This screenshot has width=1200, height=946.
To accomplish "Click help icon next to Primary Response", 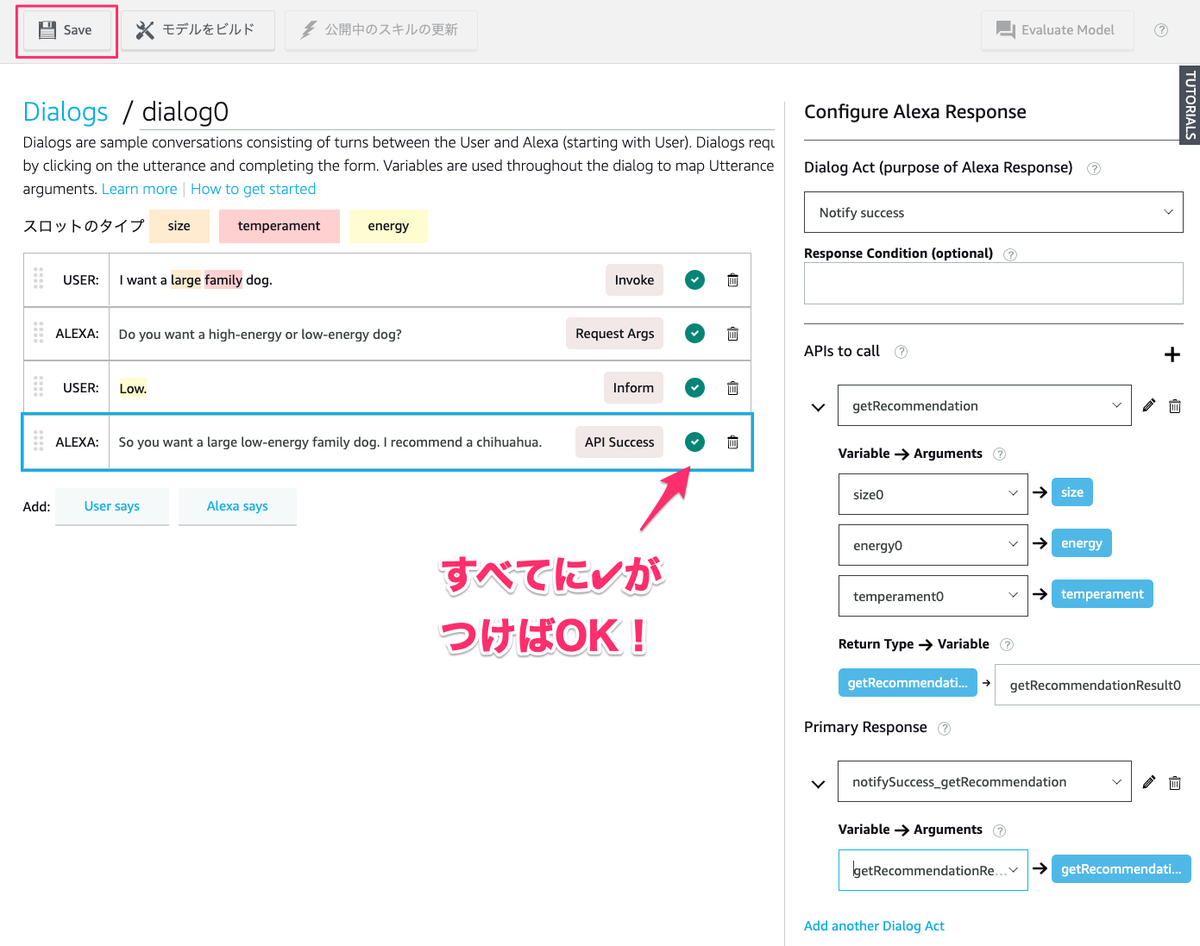I will point(944,728).
